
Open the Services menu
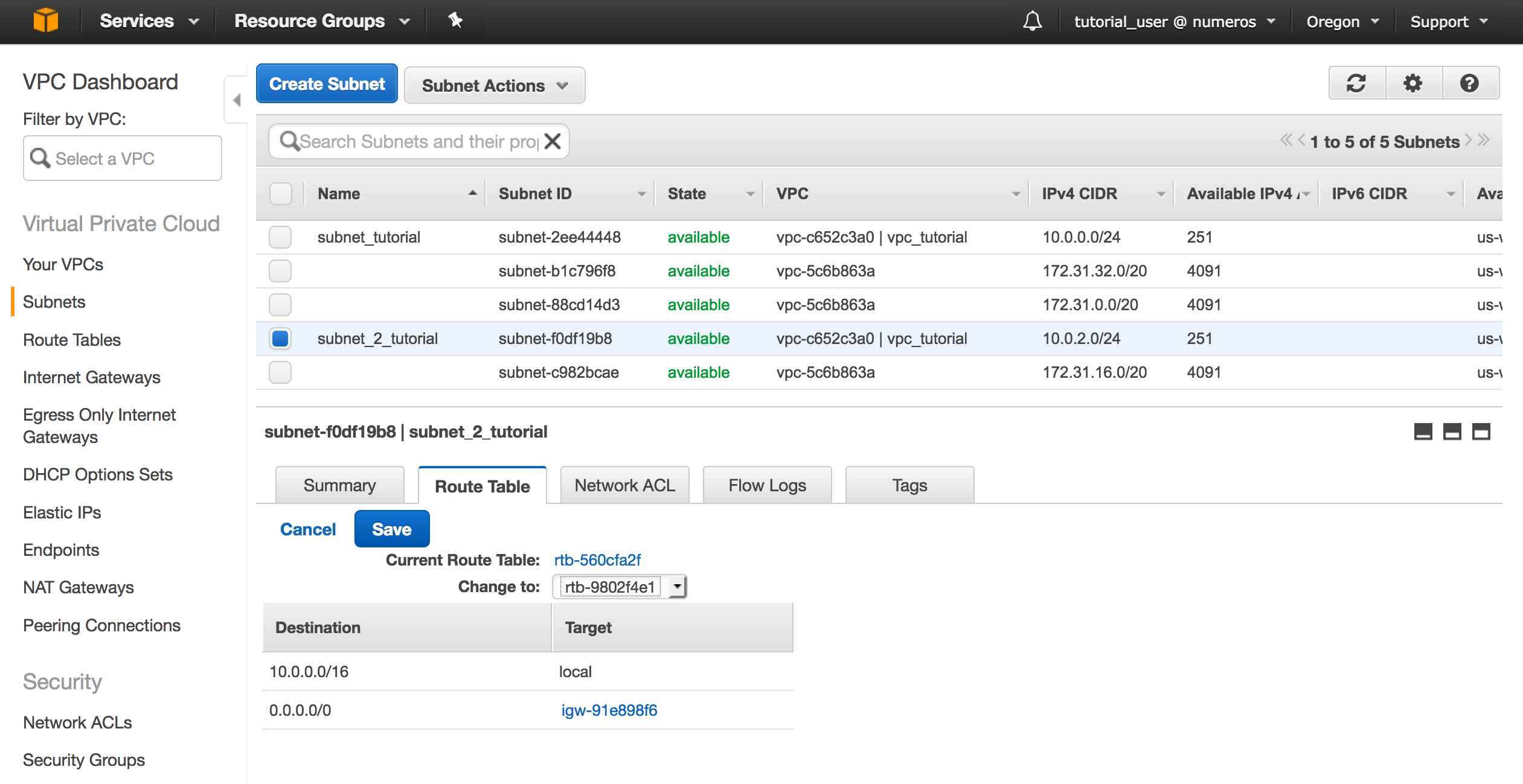click(149, 21)
